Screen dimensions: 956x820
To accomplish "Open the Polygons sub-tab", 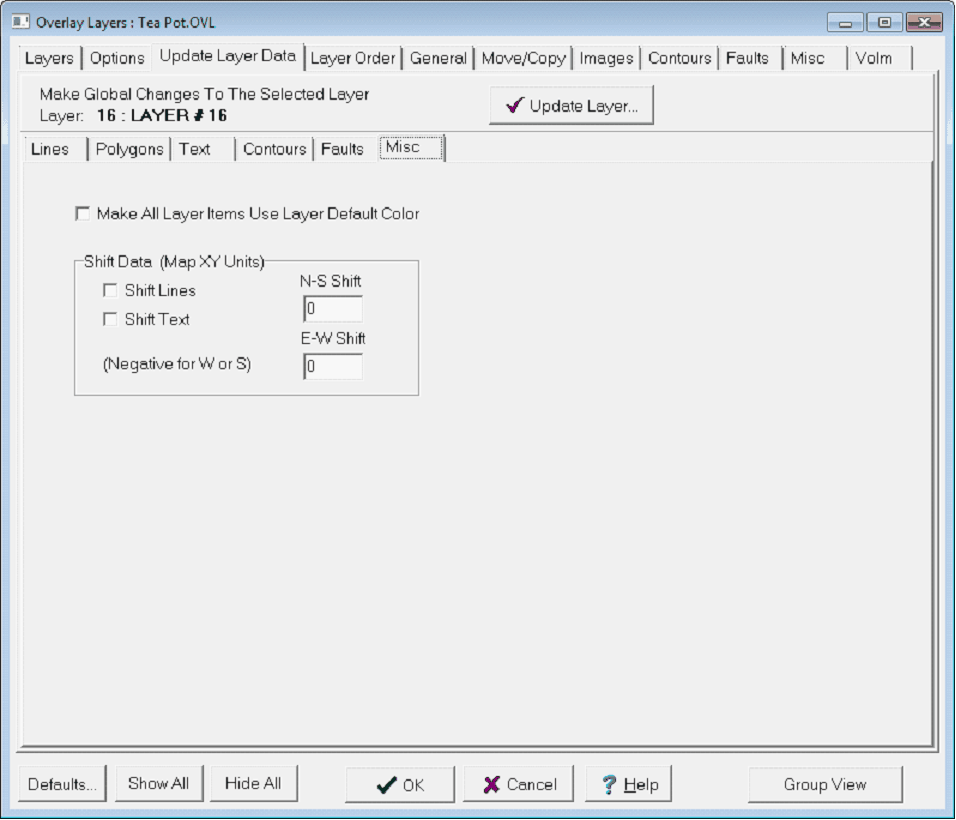I will click(x=129, y=149).
